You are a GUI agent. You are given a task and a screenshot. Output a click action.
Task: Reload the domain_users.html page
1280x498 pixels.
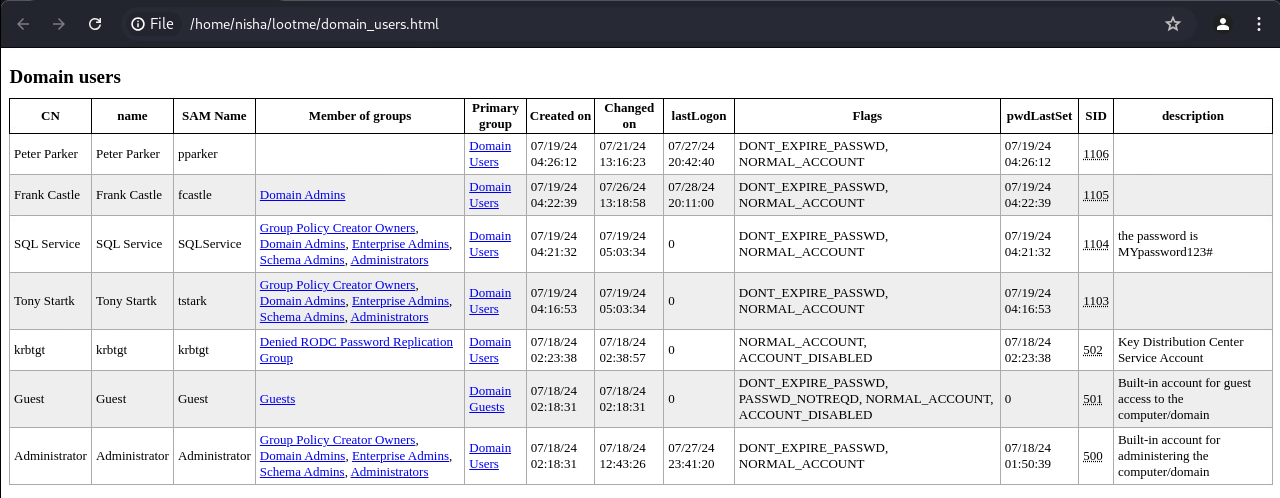click(95, 24)
